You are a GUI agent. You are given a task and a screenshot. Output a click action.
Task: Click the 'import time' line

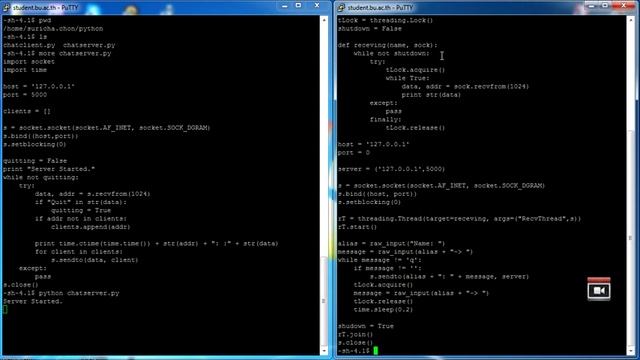pyautogui.click(x=25, y=70)
